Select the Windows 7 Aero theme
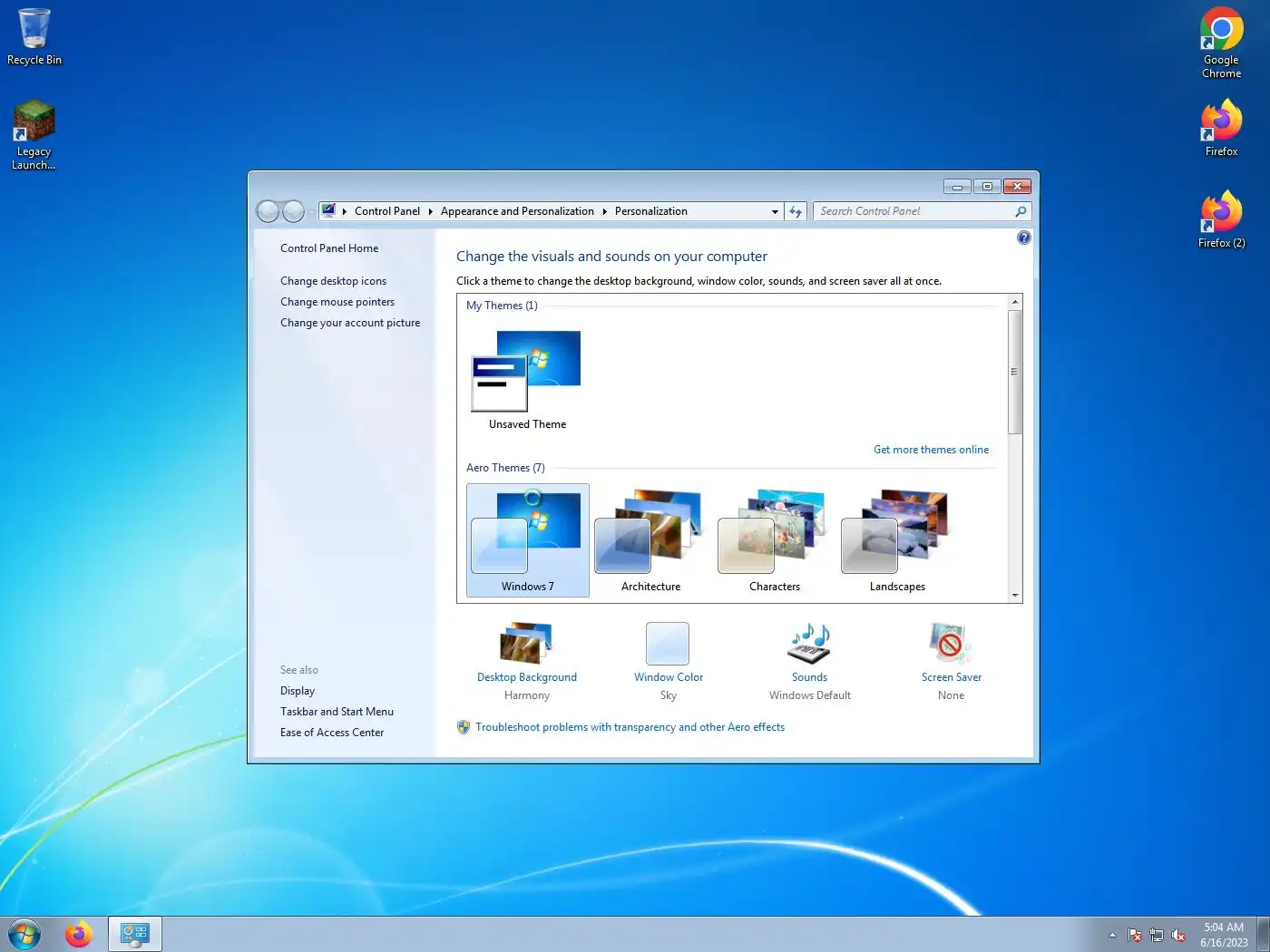Screen dimensions: 1270x952 [527, 540]
